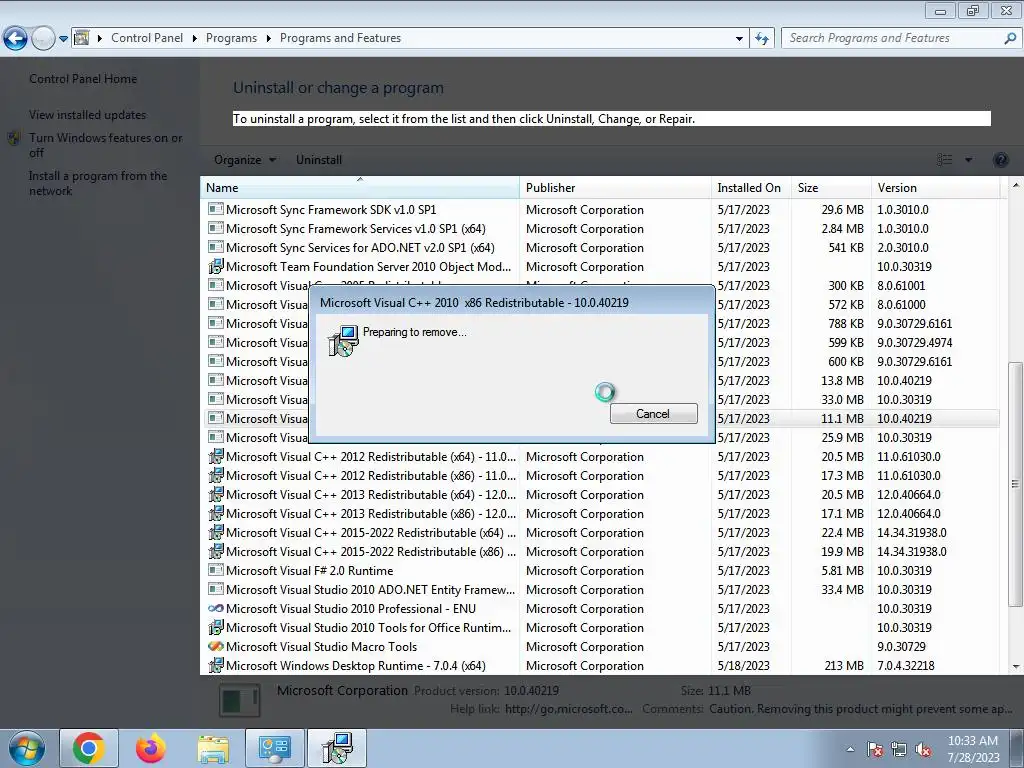Sort by the Name column header

point(359,187)
